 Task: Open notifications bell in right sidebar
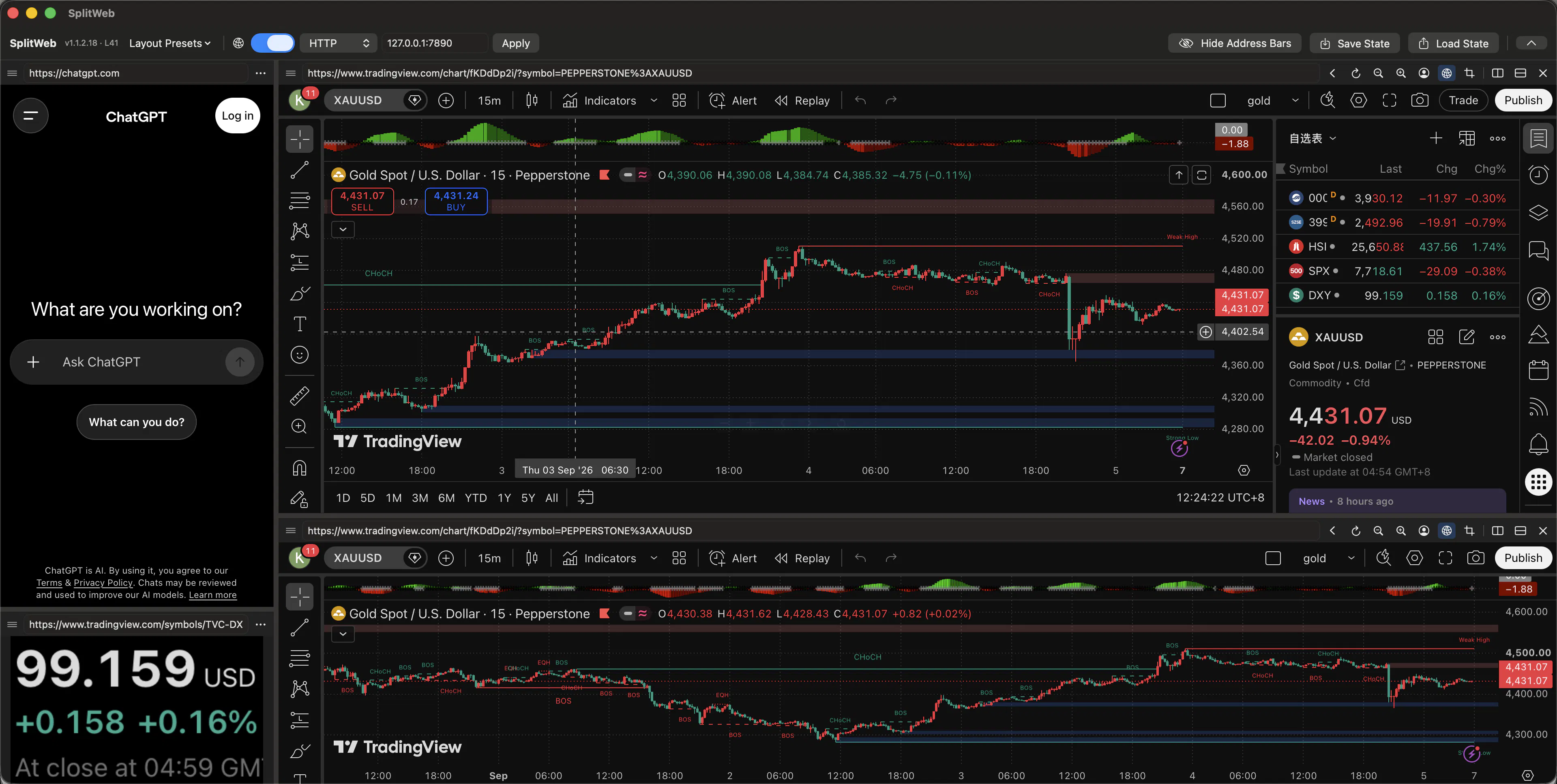[x=1538, y=445]
